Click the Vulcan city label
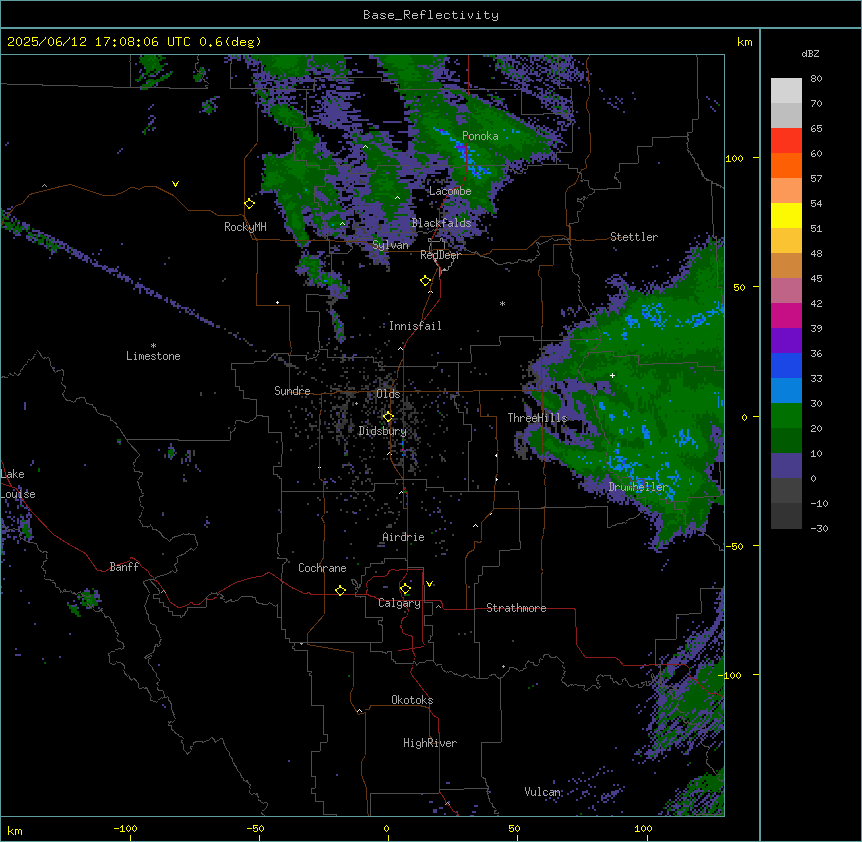This screenshot has height=842, width=862. [543, 792]
